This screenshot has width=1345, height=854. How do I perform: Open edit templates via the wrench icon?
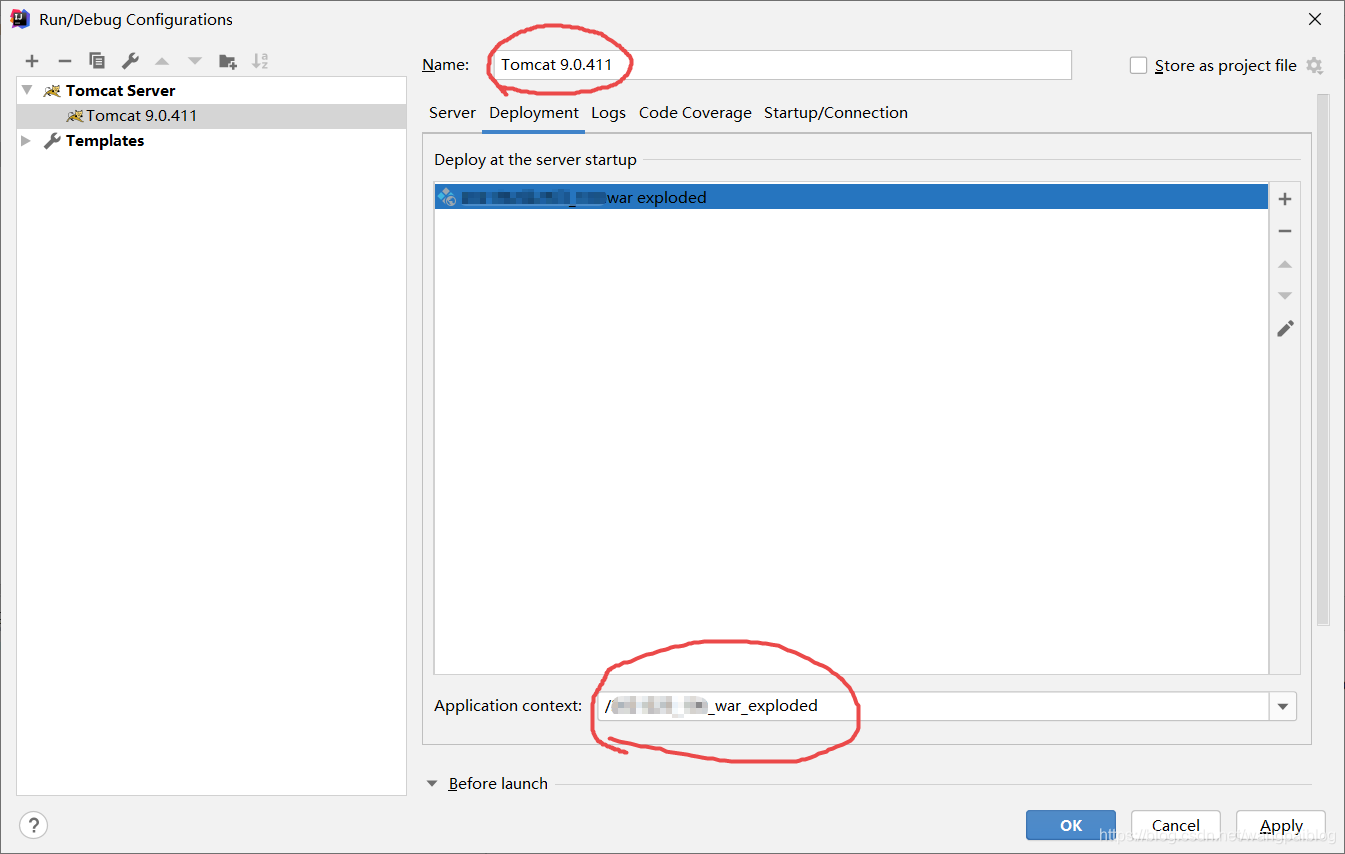click(130, 61)
